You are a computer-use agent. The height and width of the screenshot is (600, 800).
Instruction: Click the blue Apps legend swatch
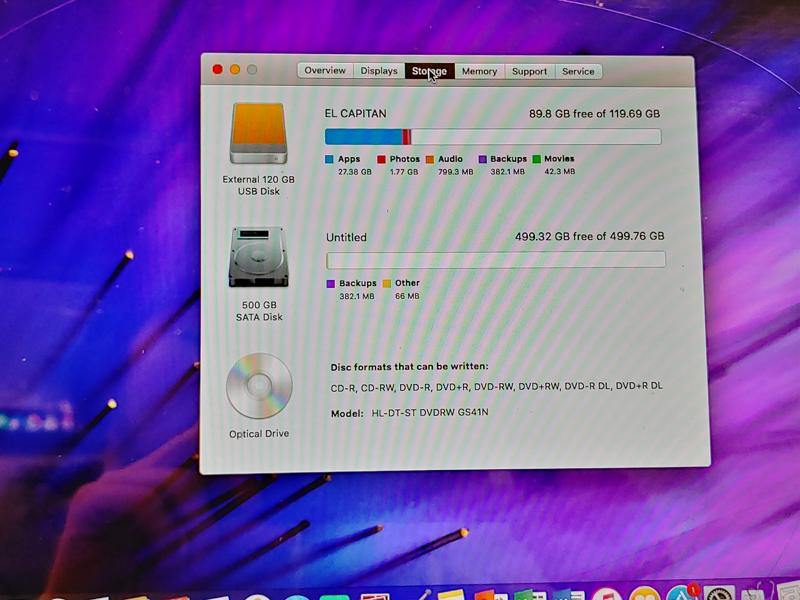(x=329, y=159)
